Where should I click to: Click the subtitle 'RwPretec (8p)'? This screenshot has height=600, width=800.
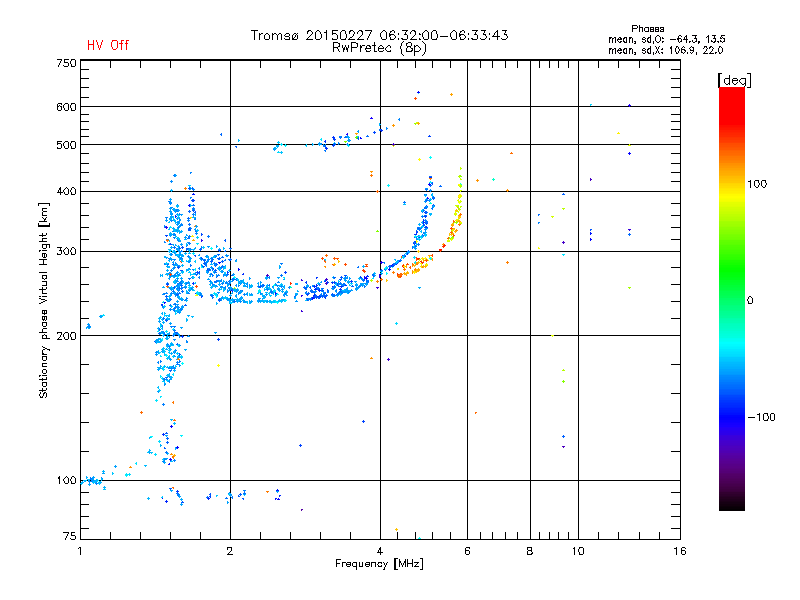click(379, 48)
